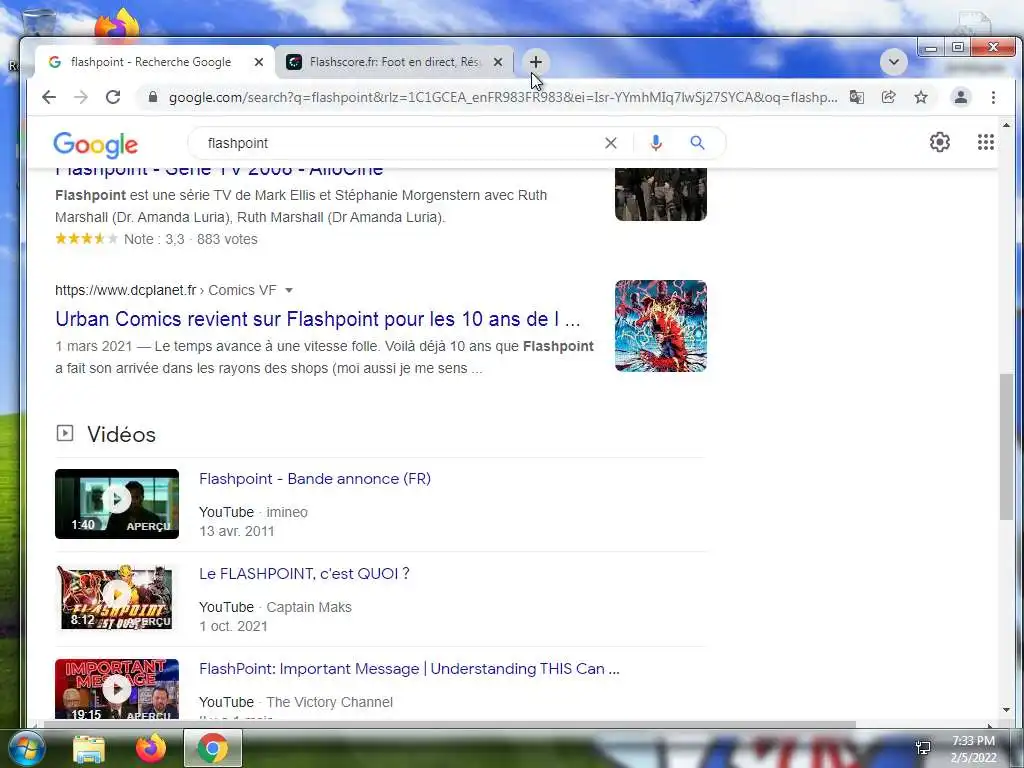
Task: Click the https://www.dcplanet.fr breadcrumb text
Action: click(x=125, y=290)
